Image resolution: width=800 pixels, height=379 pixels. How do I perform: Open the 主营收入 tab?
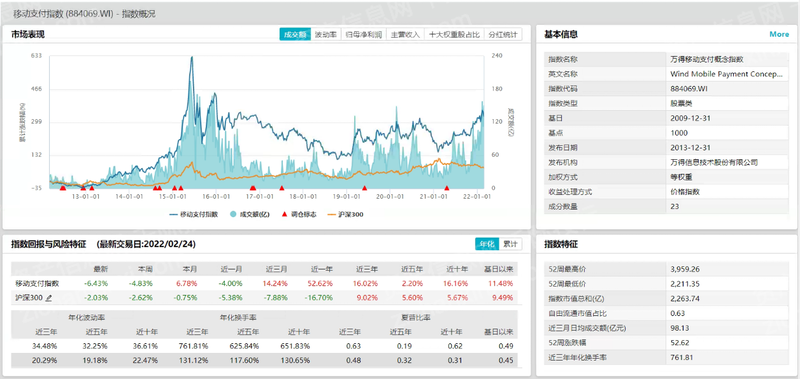(405, 35)
